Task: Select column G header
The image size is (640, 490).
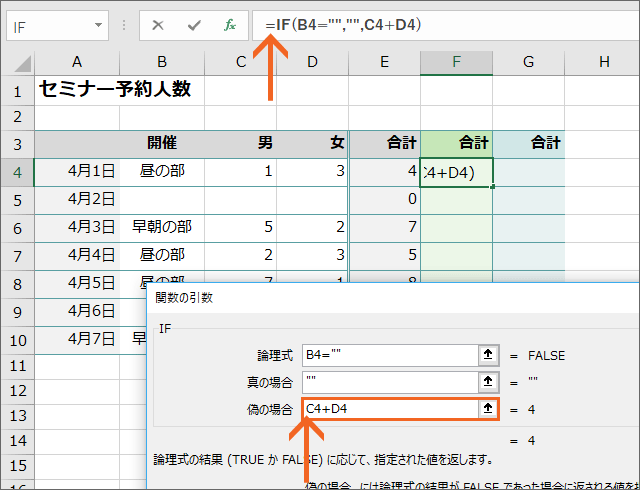Action: (x=529, y=62)
